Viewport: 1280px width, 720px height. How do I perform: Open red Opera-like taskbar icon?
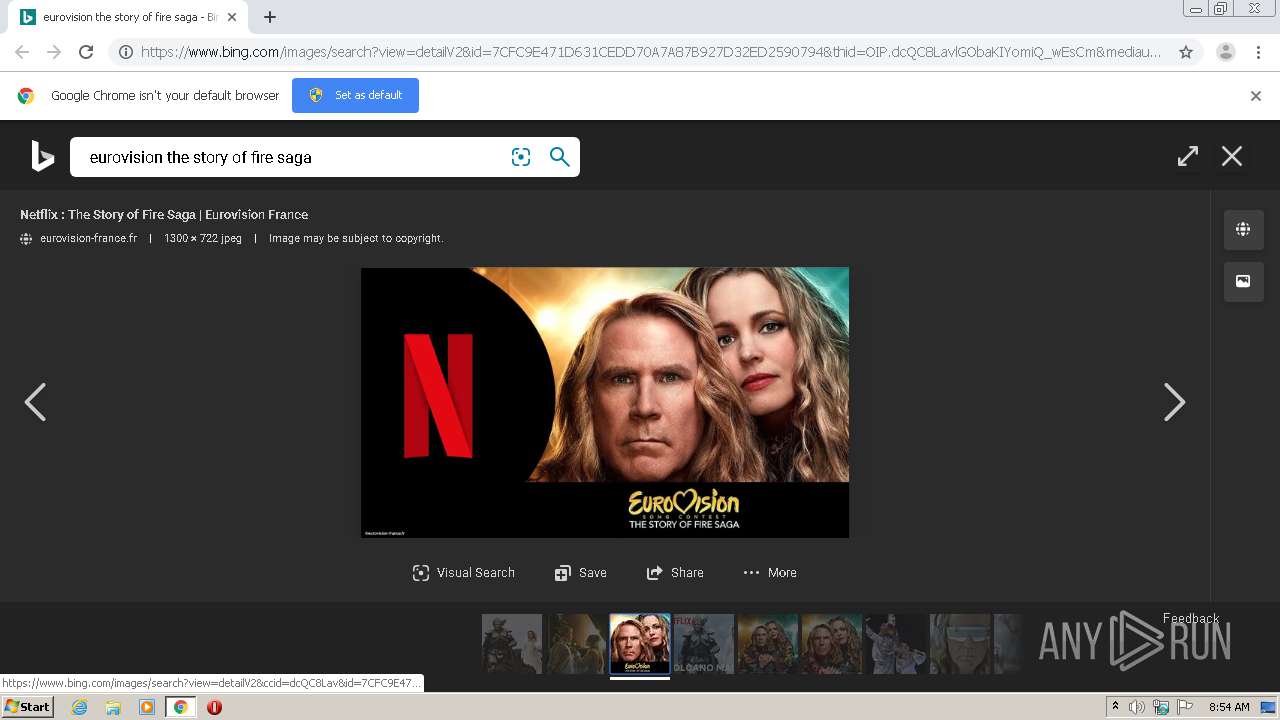click(214, 707)
